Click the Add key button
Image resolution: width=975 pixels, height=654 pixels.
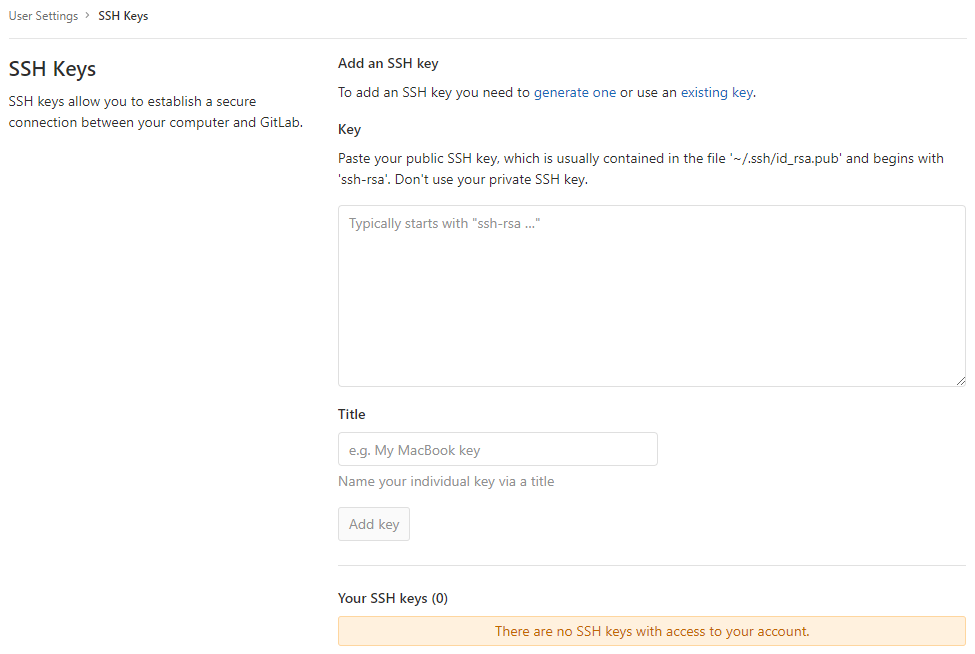374,524
